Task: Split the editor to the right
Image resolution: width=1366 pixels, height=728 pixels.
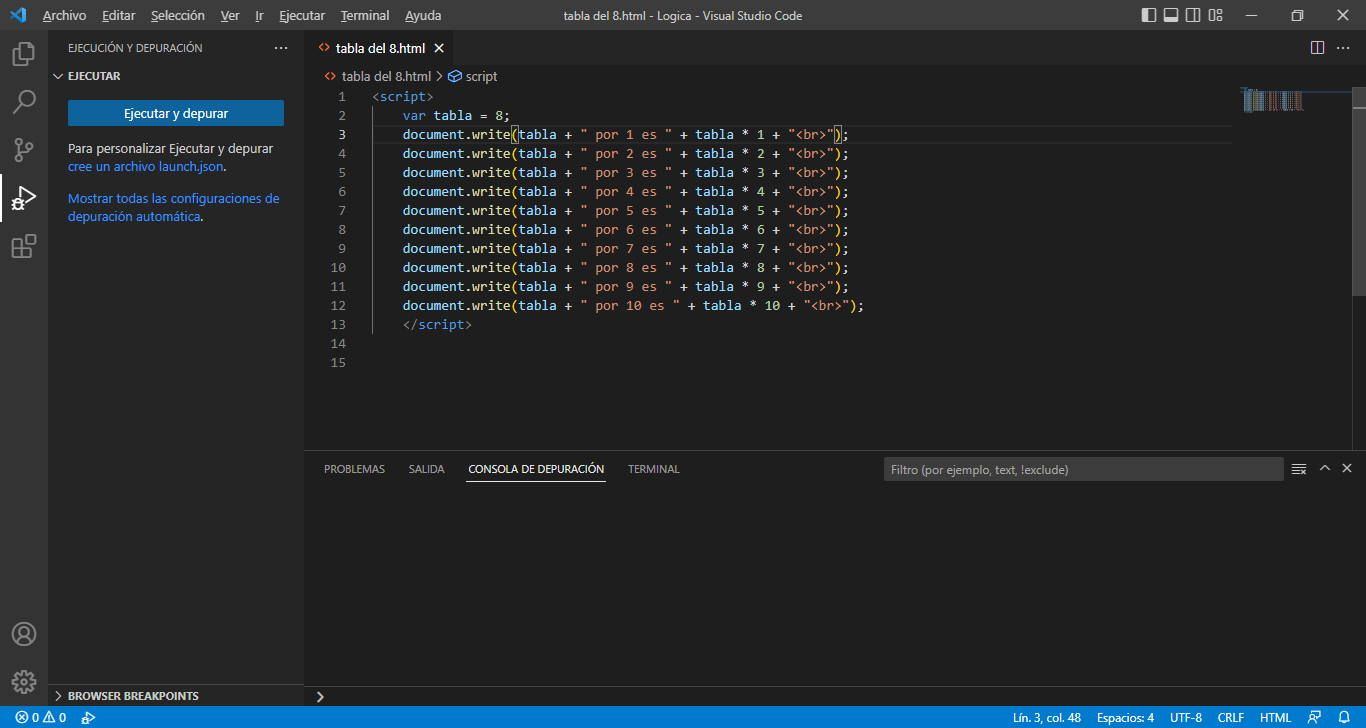Action: (x=1317, y=48)
